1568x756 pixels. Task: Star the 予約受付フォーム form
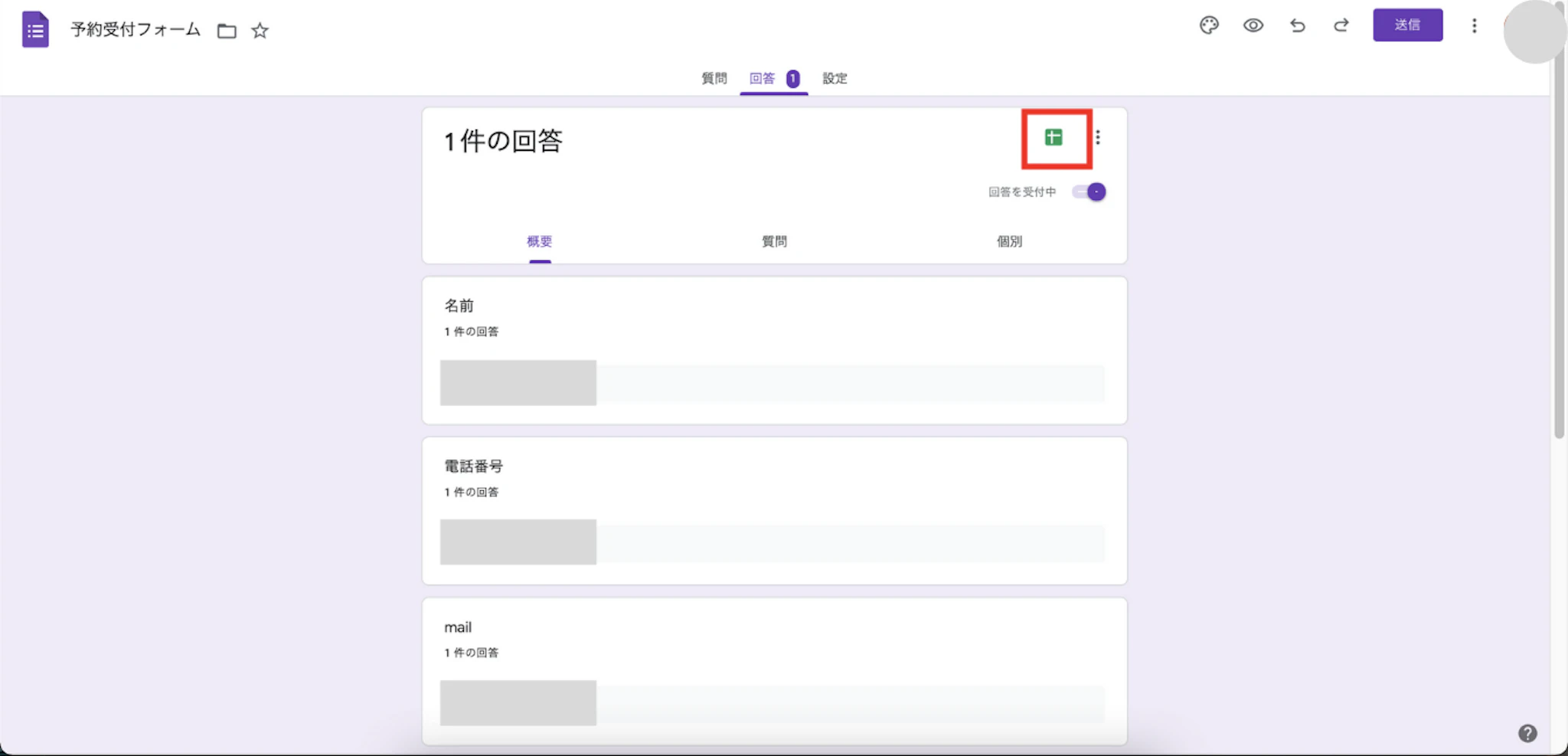(260, 31)
